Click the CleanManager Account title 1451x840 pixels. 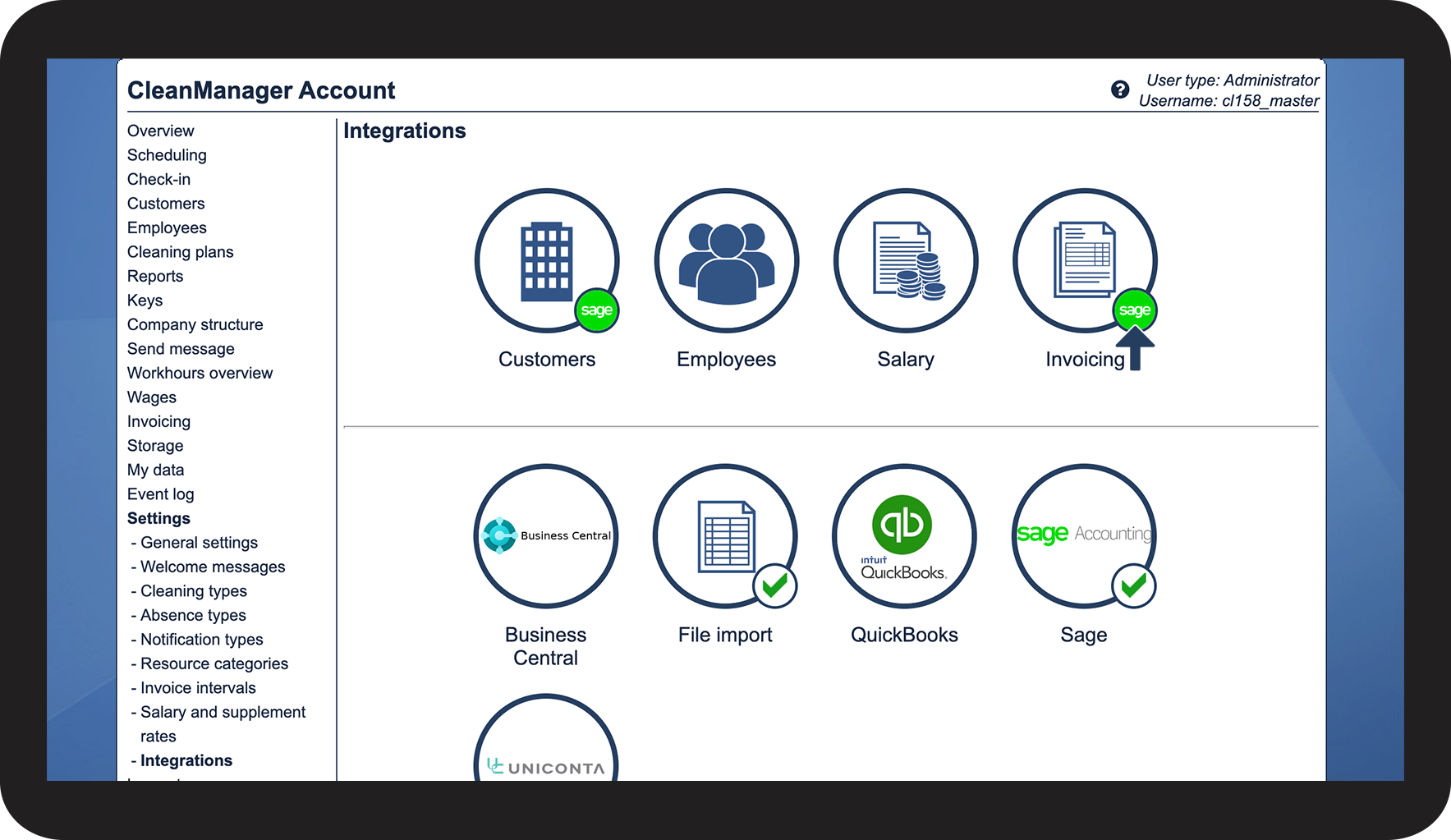[x=261, y=90]
